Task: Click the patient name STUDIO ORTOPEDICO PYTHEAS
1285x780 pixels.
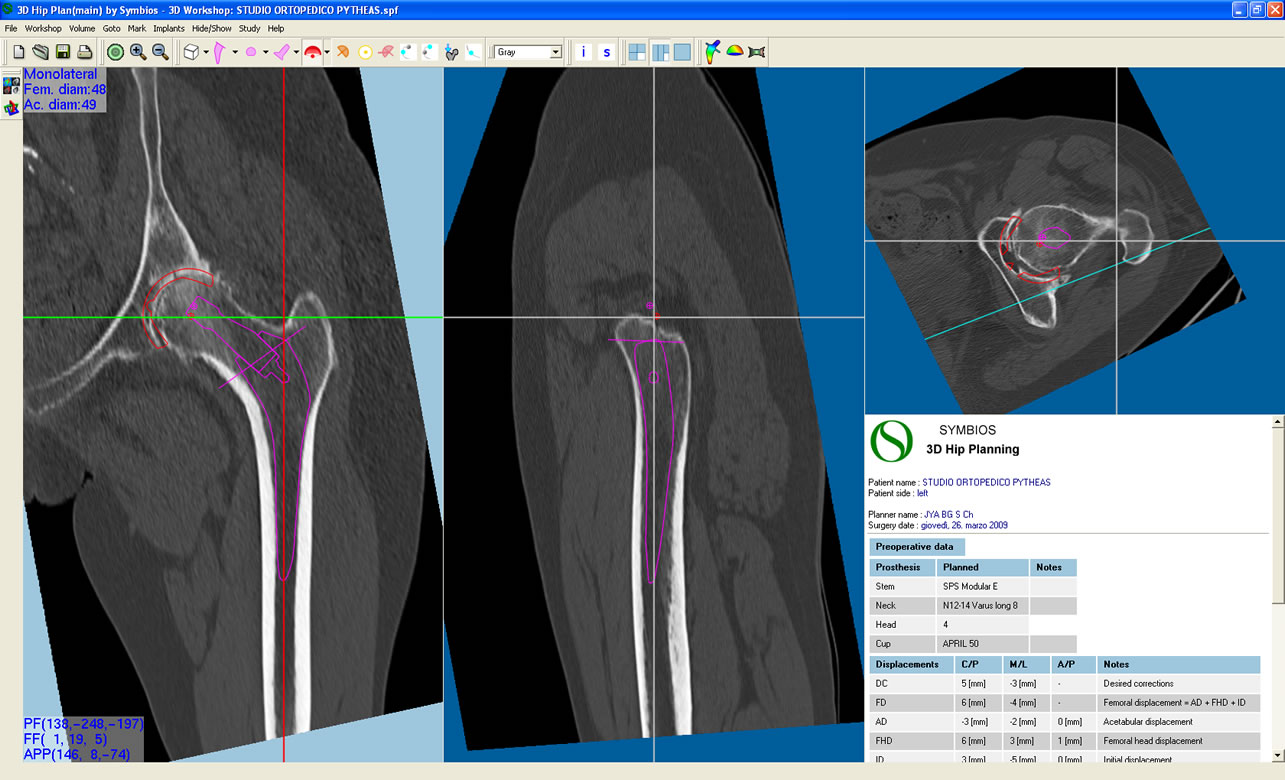Action: coord(986,482)
